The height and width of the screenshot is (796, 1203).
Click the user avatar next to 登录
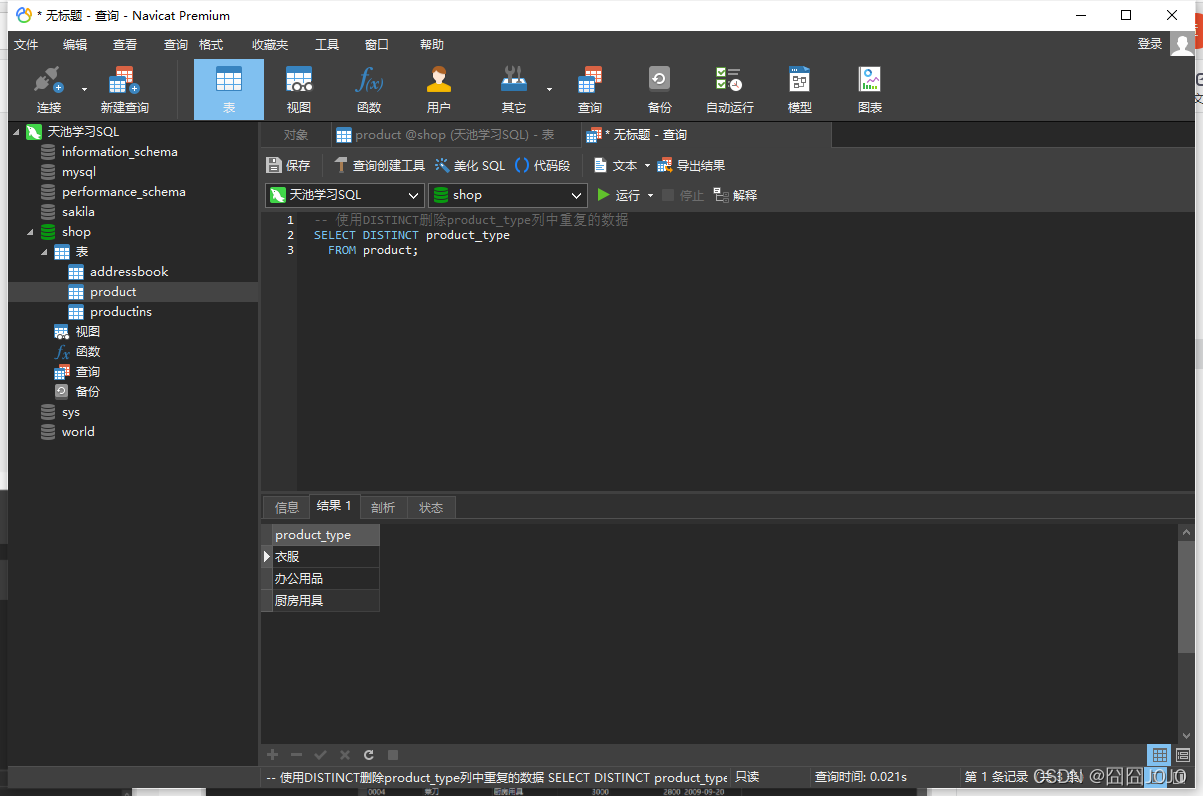click(1183, 43)
